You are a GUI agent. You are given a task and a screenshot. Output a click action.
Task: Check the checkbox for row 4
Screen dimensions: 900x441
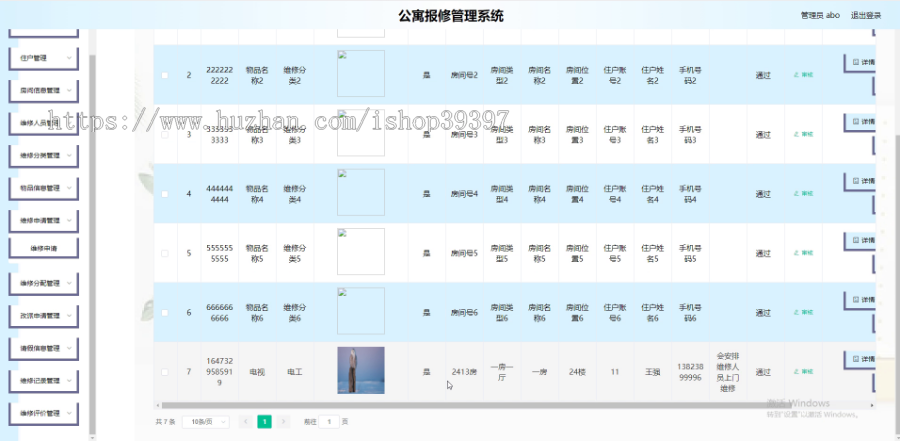pyautogui.click(x=165, y=194)
